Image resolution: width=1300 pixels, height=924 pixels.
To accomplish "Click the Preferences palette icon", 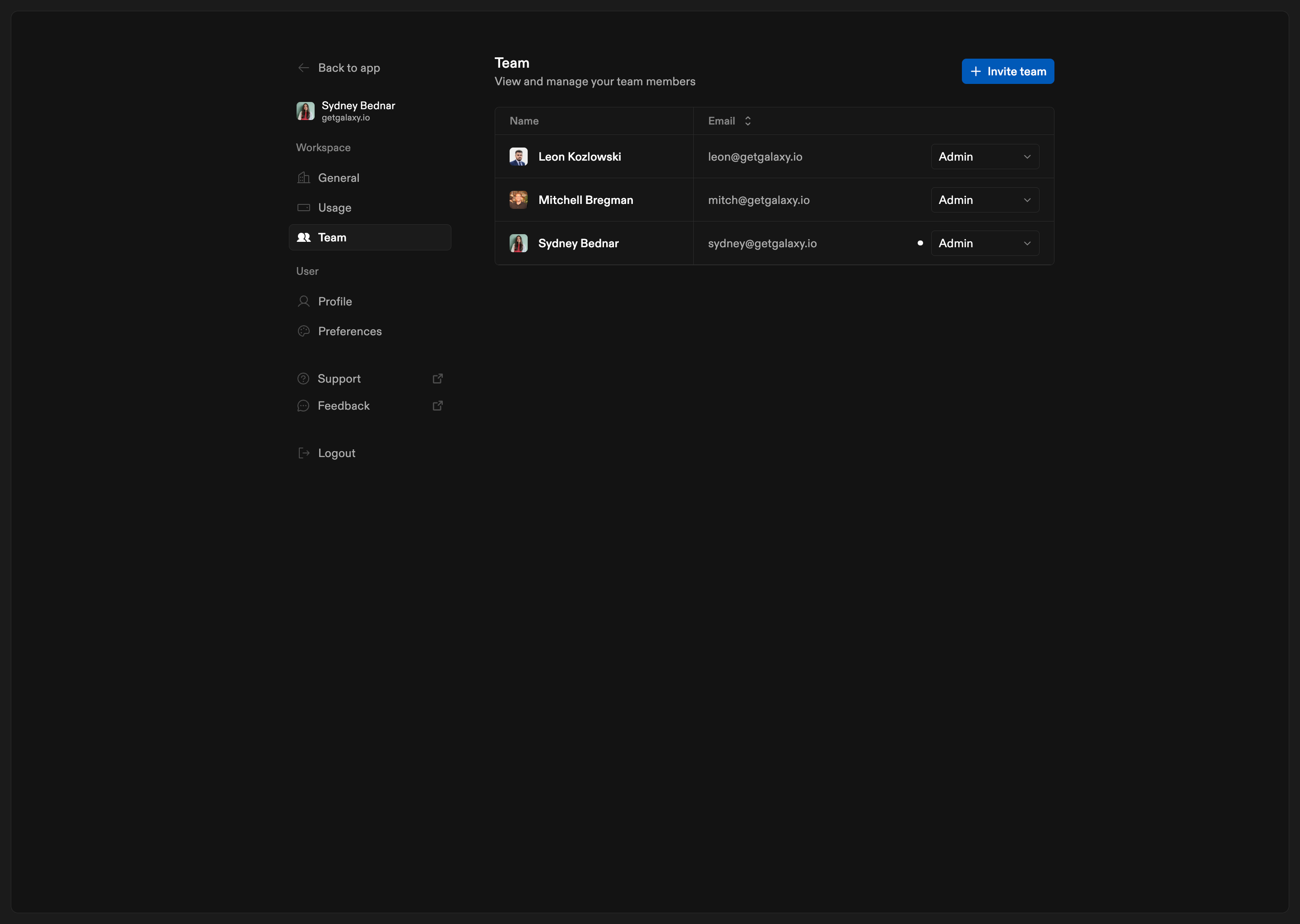I will (x=303, y=331).
